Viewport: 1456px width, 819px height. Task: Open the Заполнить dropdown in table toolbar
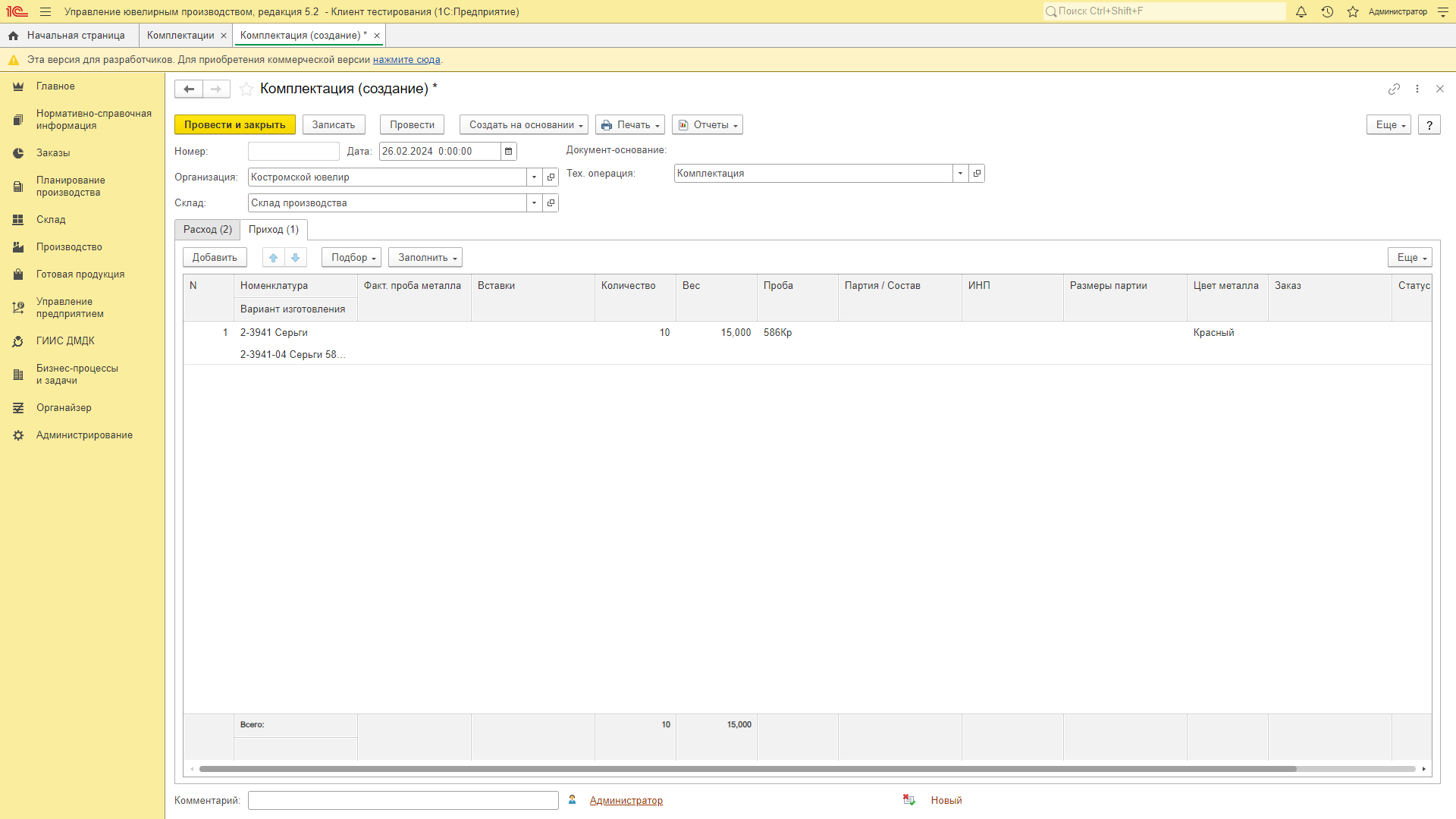click(425, 257)
